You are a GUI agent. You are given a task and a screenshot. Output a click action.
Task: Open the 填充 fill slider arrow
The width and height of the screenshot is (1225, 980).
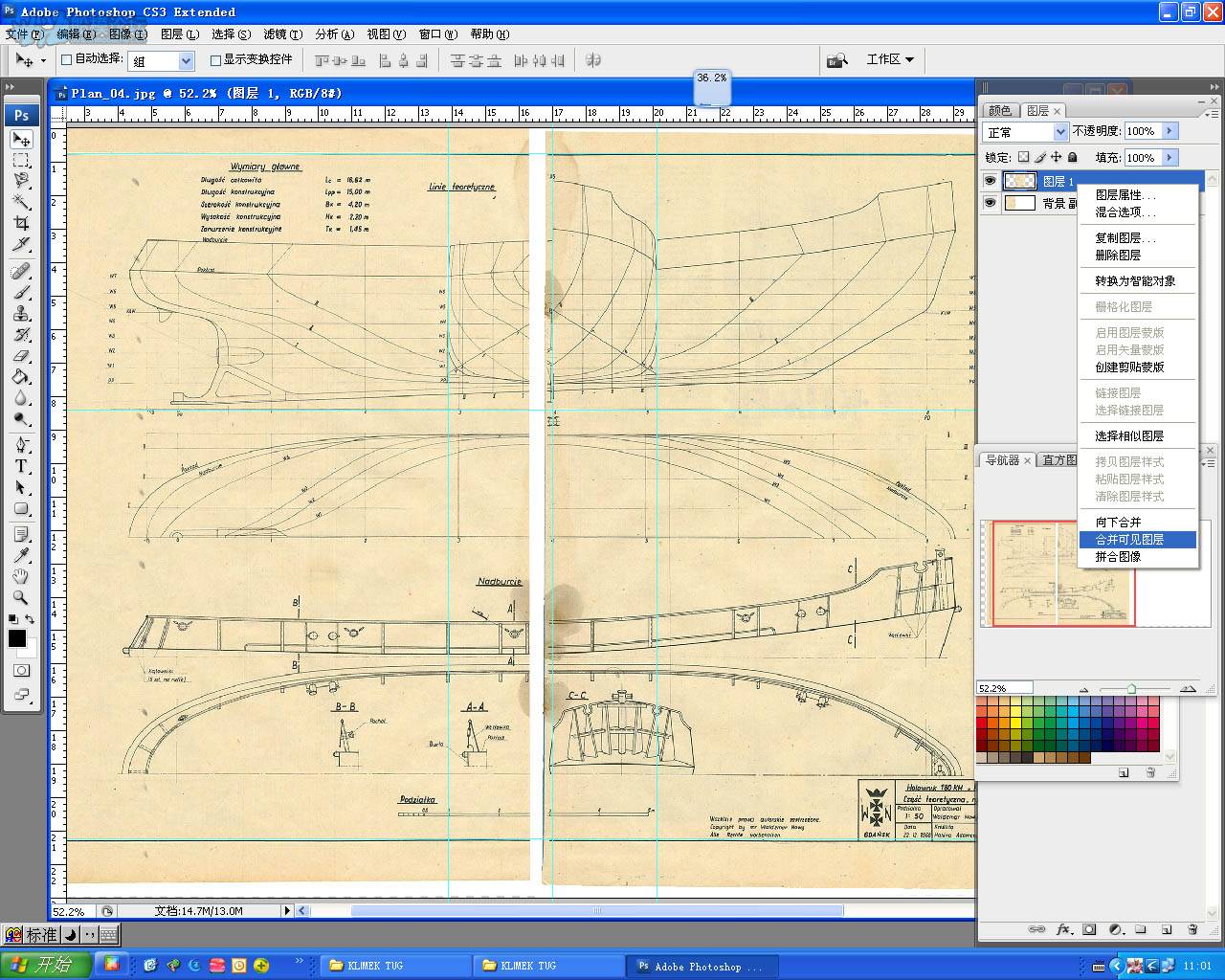click(x=1169, y=158)
